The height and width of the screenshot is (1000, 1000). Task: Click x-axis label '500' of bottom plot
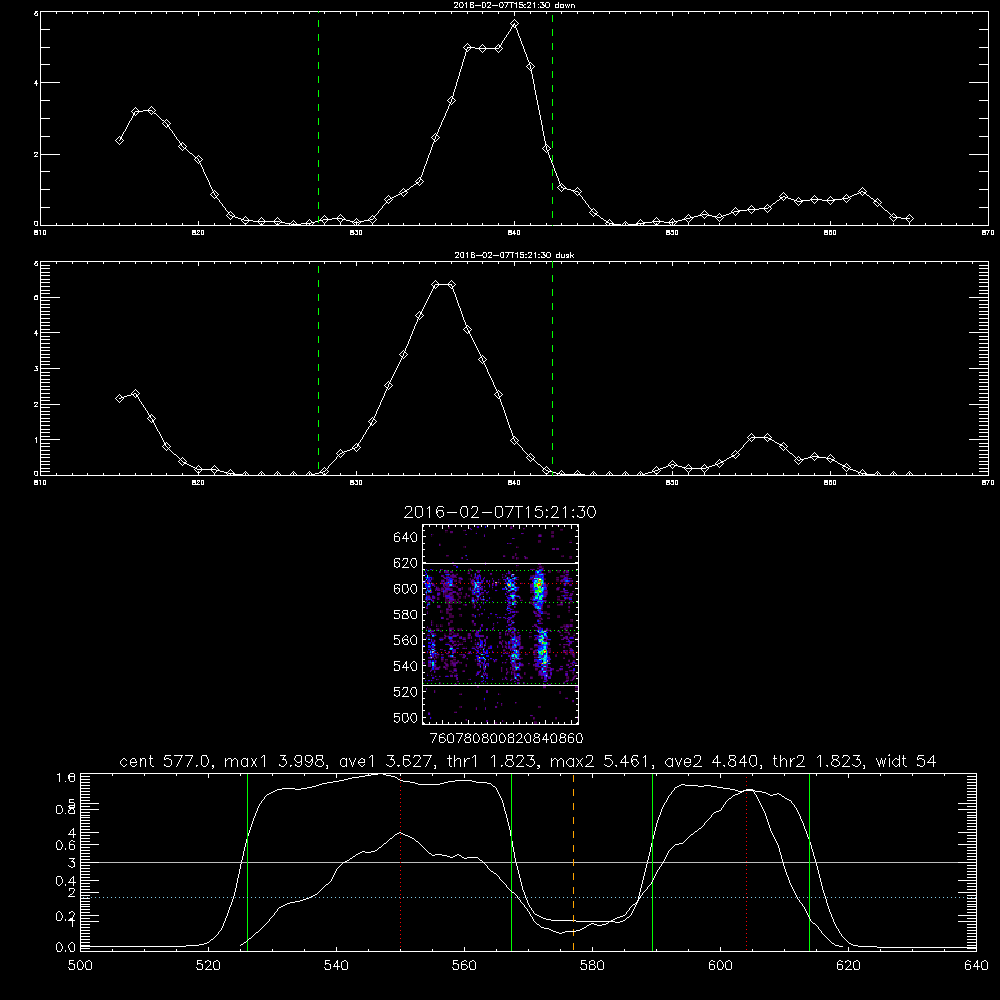coord(80,966)
